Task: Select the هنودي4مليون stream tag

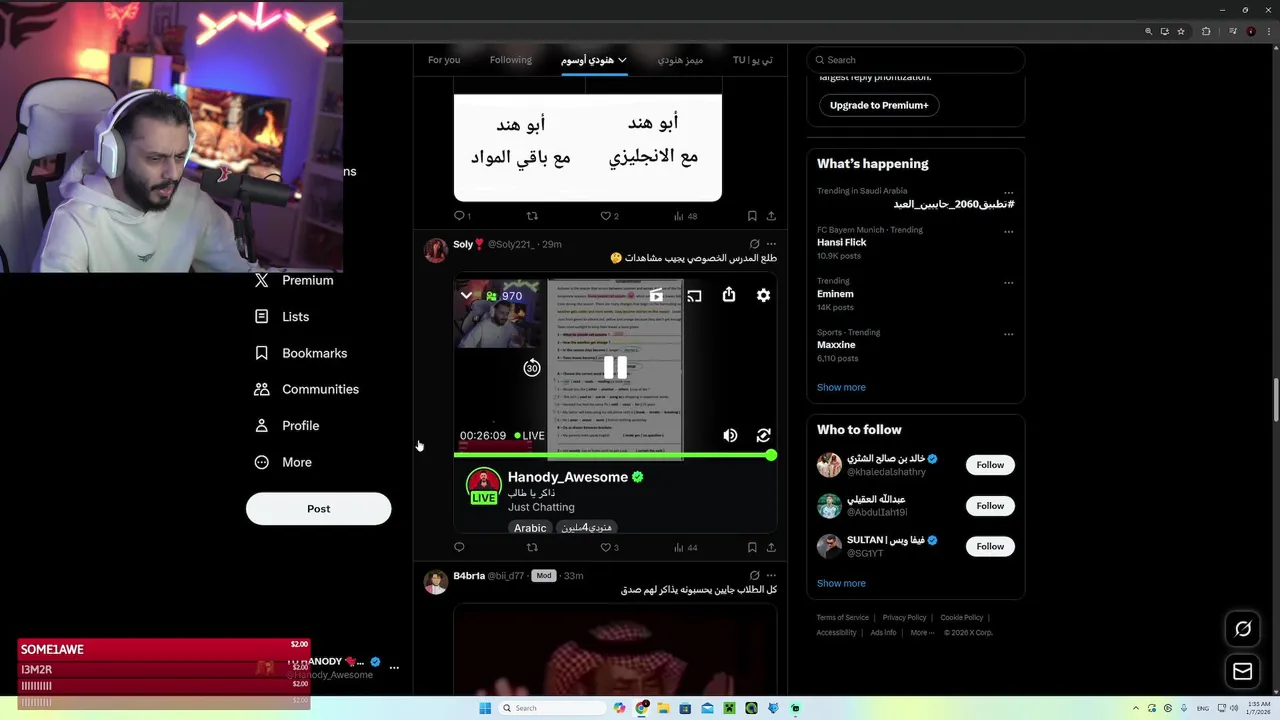Action: click(586, 528)
